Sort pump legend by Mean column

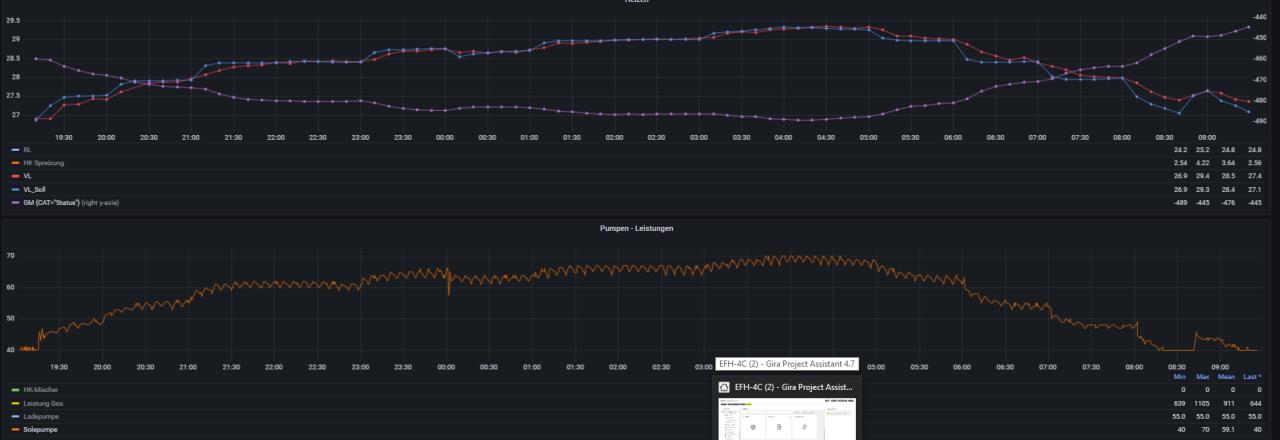pos(1227,377)
